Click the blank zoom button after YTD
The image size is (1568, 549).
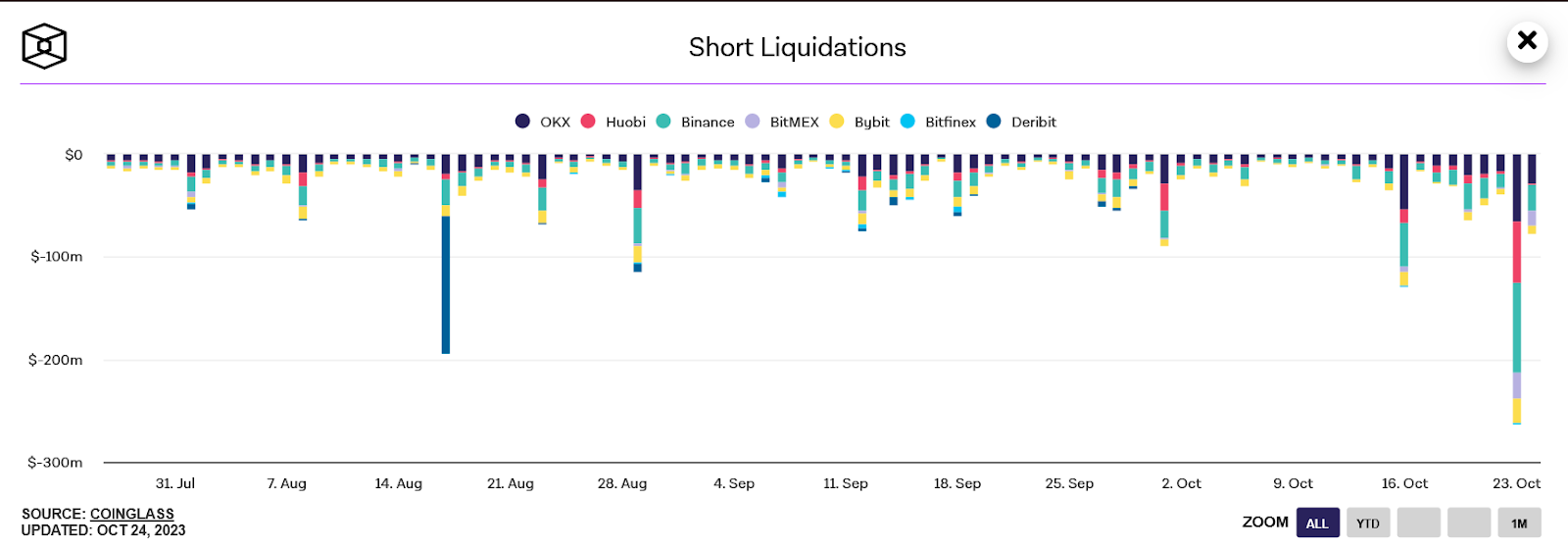click(x=1418, y=523)
